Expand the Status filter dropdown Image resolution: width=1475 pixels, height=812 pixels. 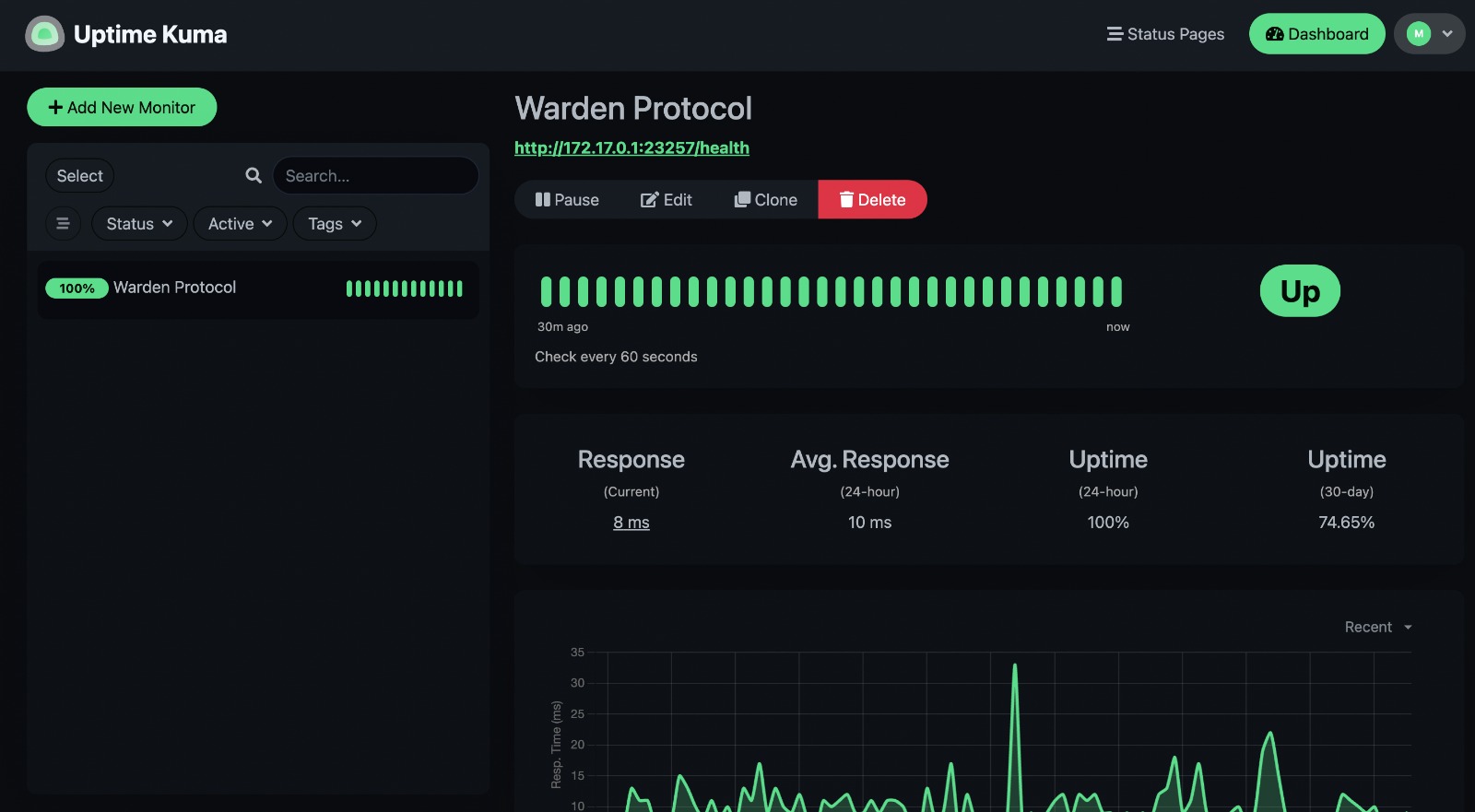click(139, 224)
